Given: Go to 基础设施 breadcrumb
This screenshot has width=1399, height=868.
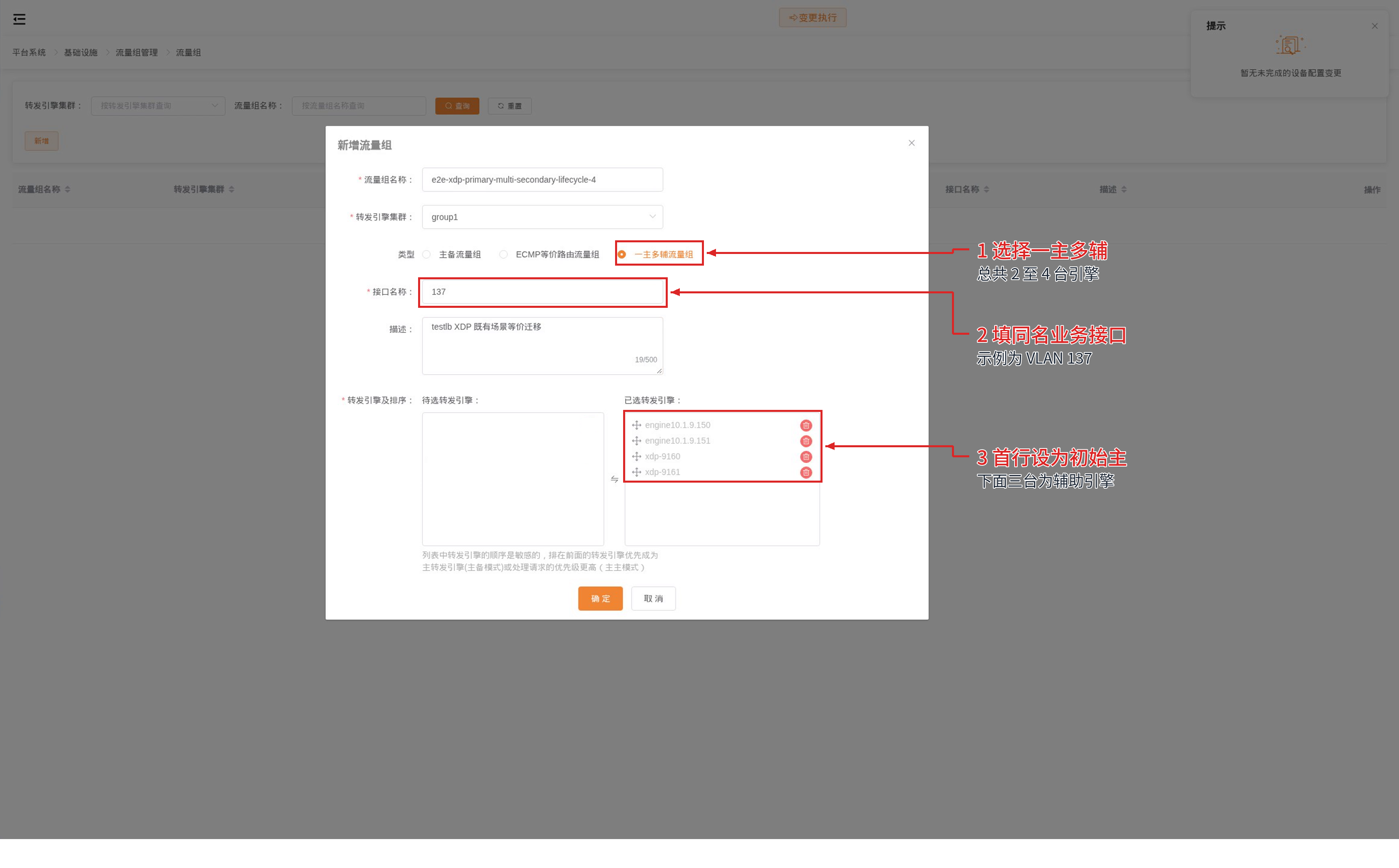Looking at the screenshot, I should [x=81, y=53].
